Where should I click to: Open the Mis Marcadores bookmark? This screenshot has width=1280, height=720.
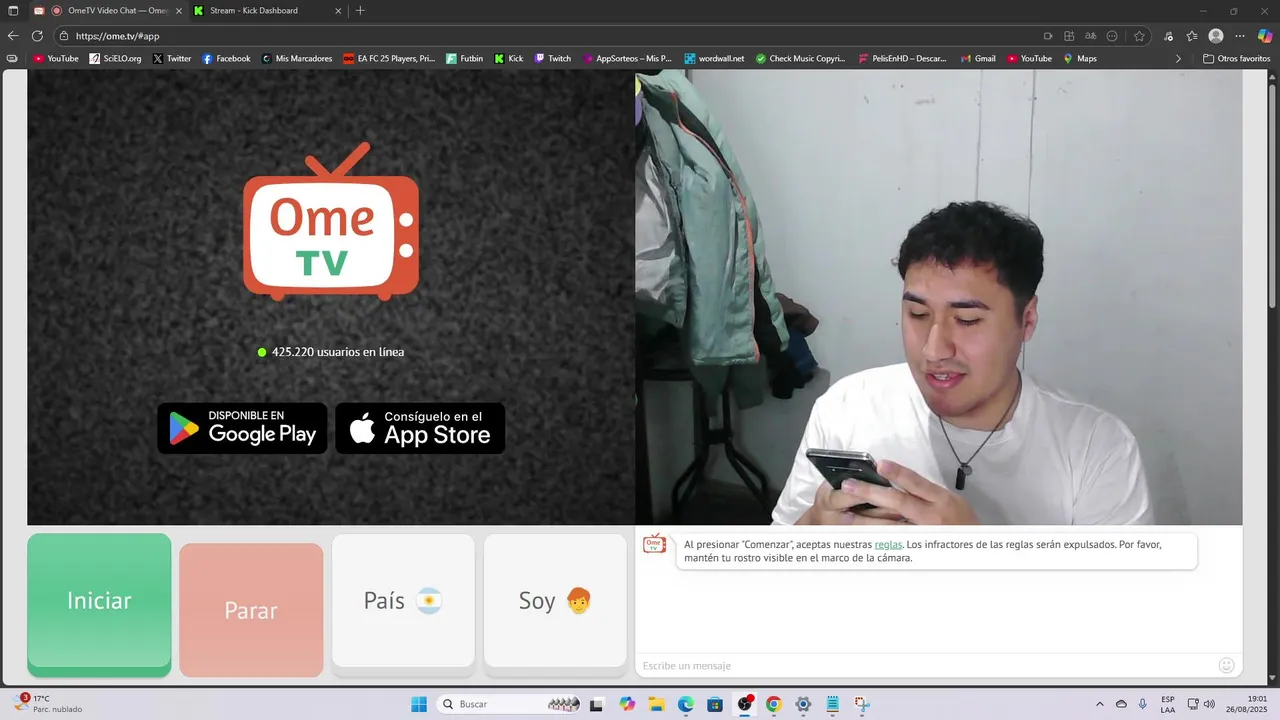pyautogui.click(x=297, y=58)
